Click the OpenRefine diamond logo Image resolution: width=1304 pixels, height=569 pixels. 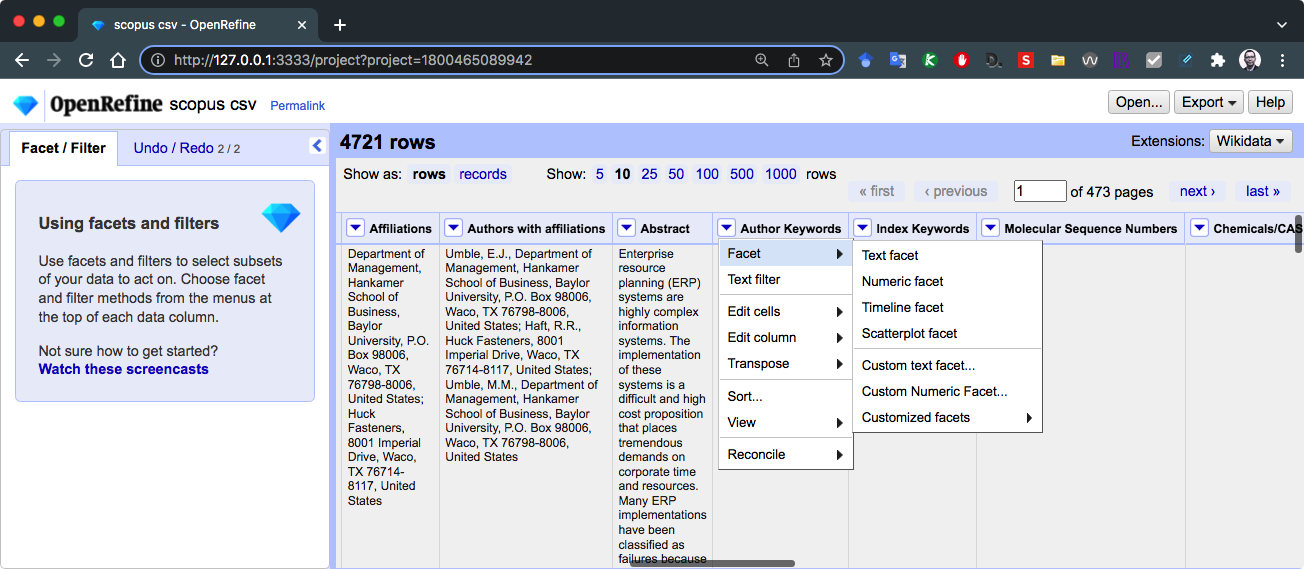(x=25, y=105)
